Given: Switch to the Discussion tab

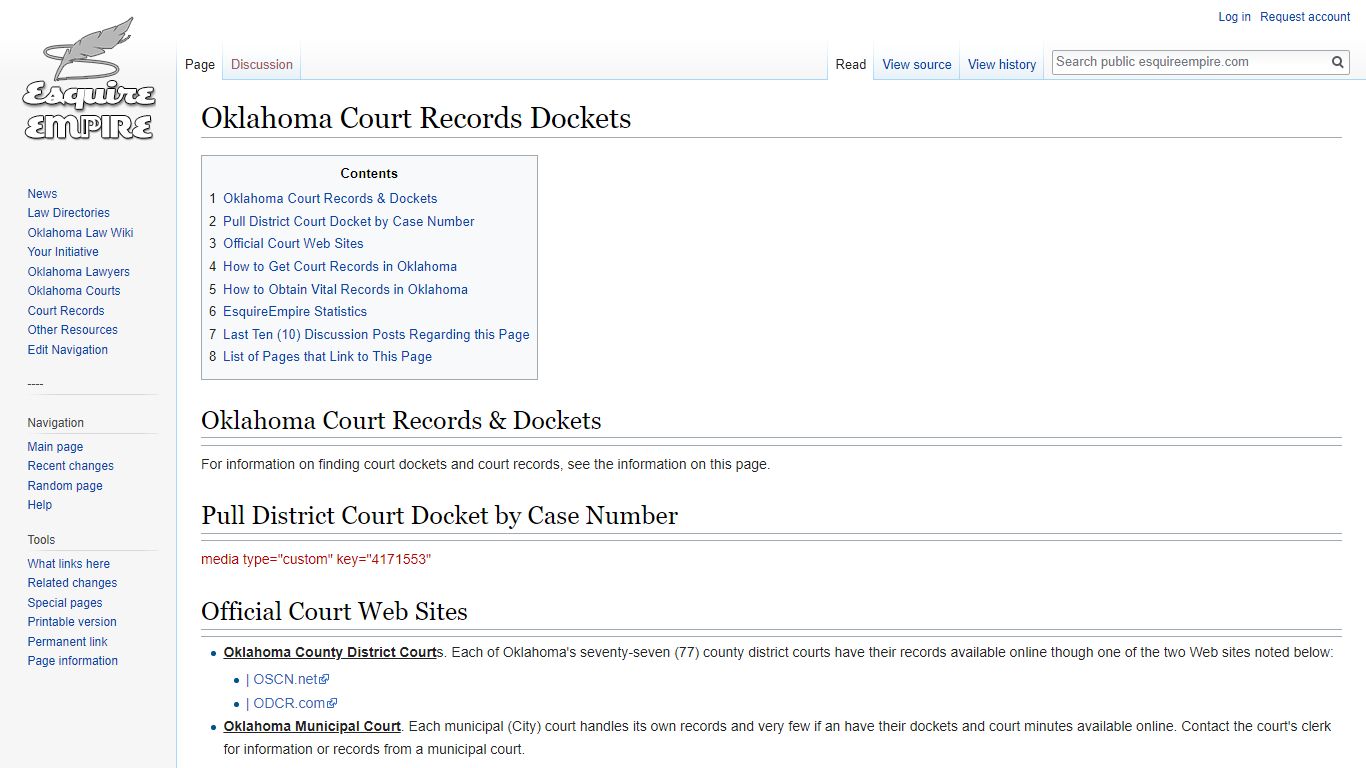Looking at the screenshot, I should tap(262, 64).
